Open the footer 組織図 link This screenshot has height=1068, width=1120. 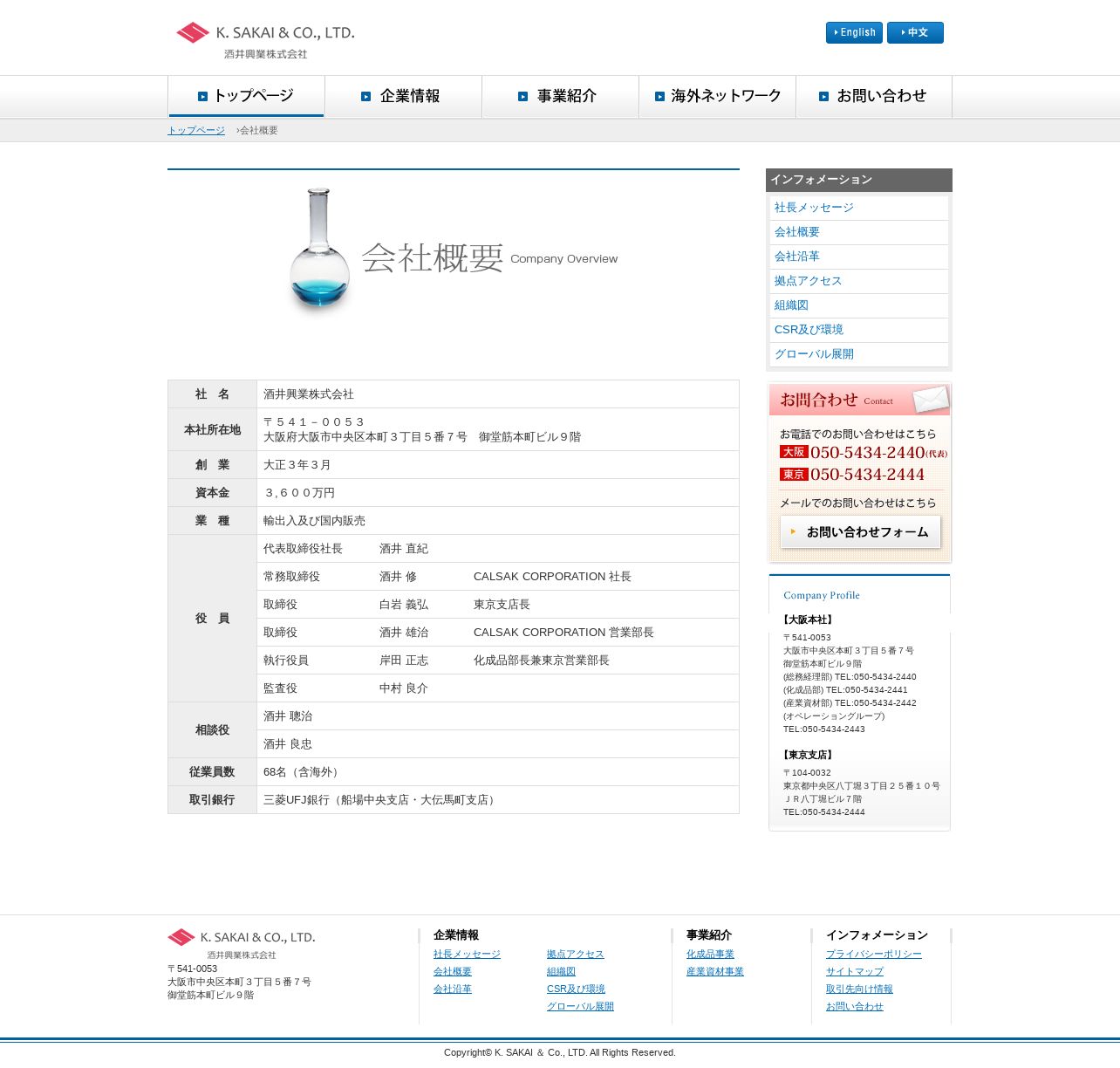tap(561, 972)
